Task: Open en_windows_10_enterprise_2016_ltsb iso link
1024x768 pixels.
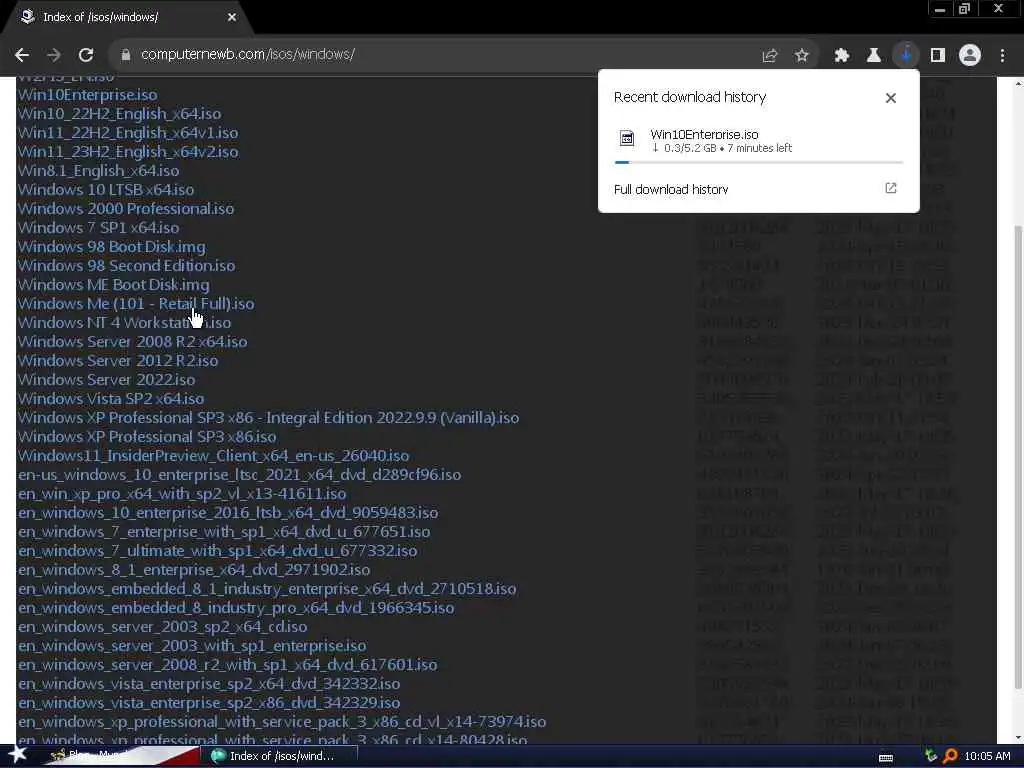Action: 228,512
